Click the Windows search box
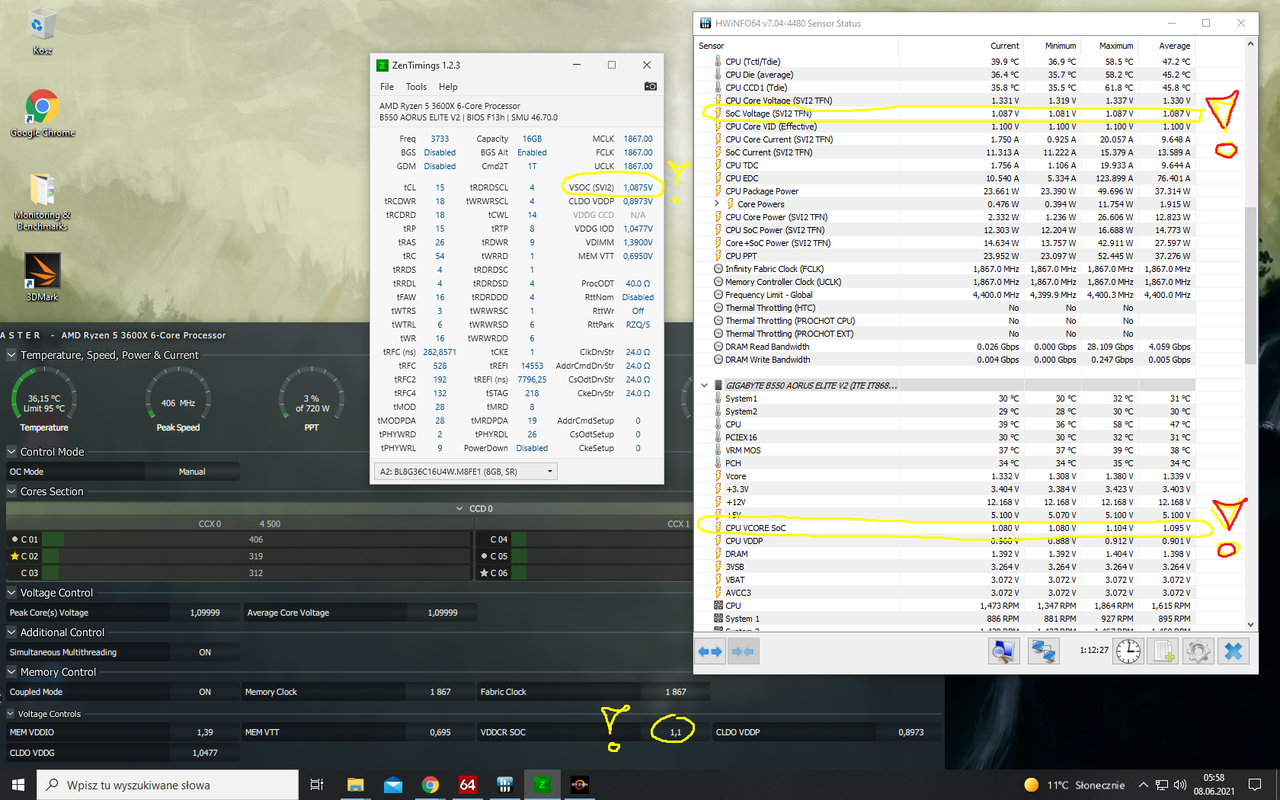The width and height of the screenshot is (1280, 800). (x=168, y=785)
